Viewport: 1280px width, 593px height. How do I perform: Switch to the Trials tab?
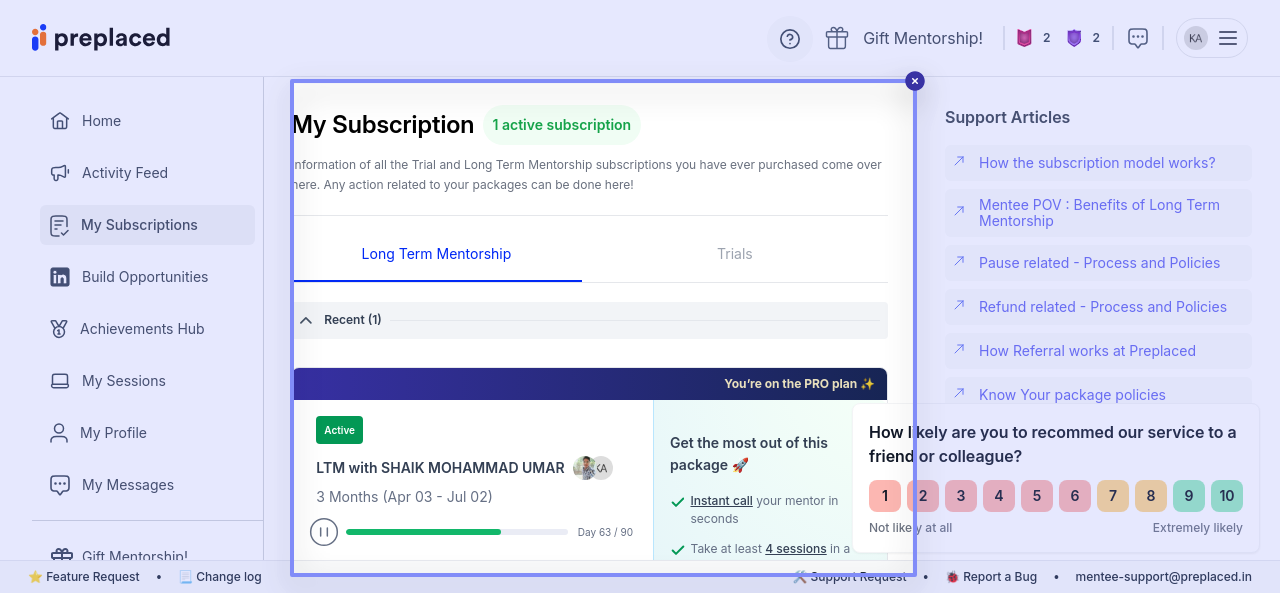pos(734,254)
